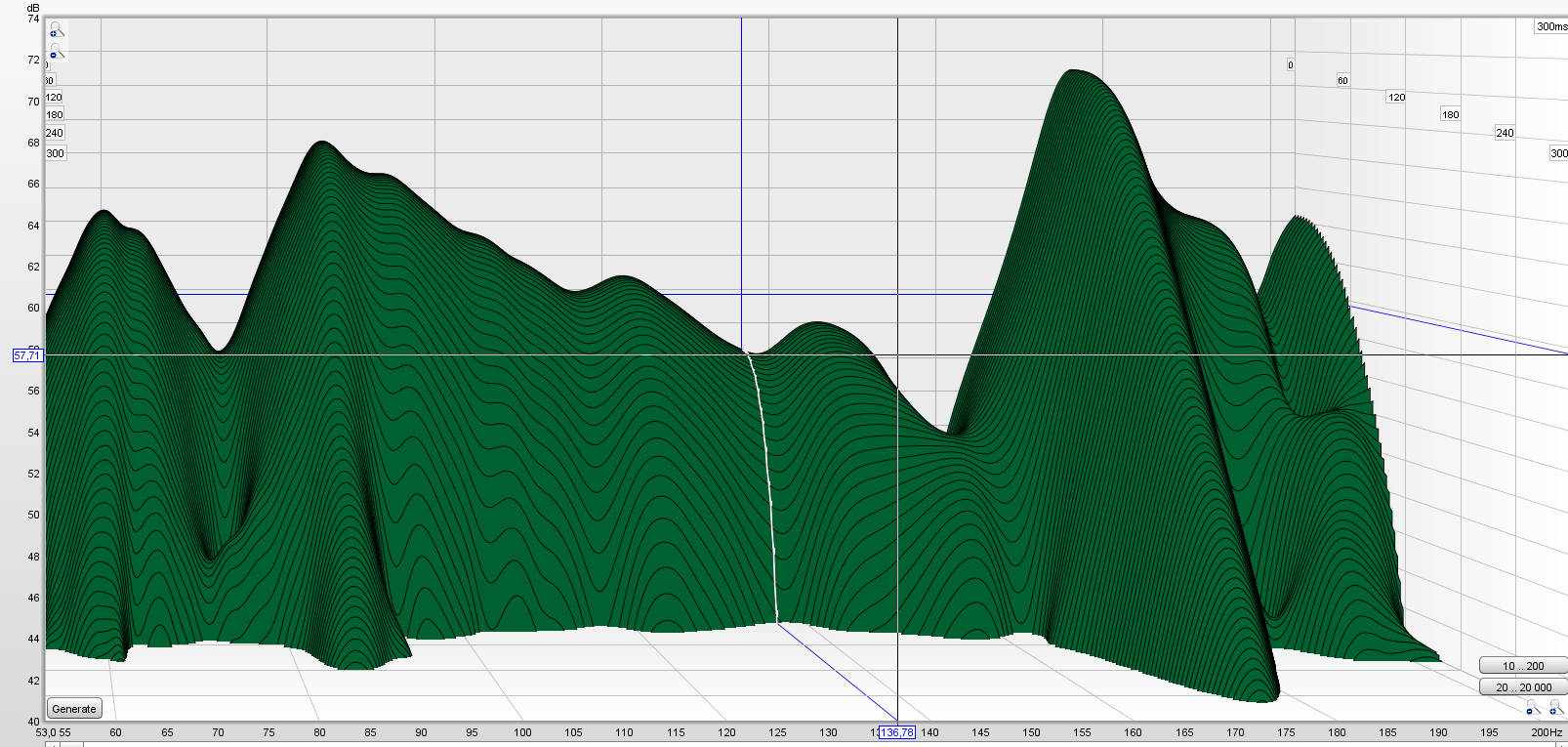Image resolution: width=1568 pixels, height=747 pixels.
Task: Set frequency range to 20 .. 20 000
Action: click(x=1522, y=687)
